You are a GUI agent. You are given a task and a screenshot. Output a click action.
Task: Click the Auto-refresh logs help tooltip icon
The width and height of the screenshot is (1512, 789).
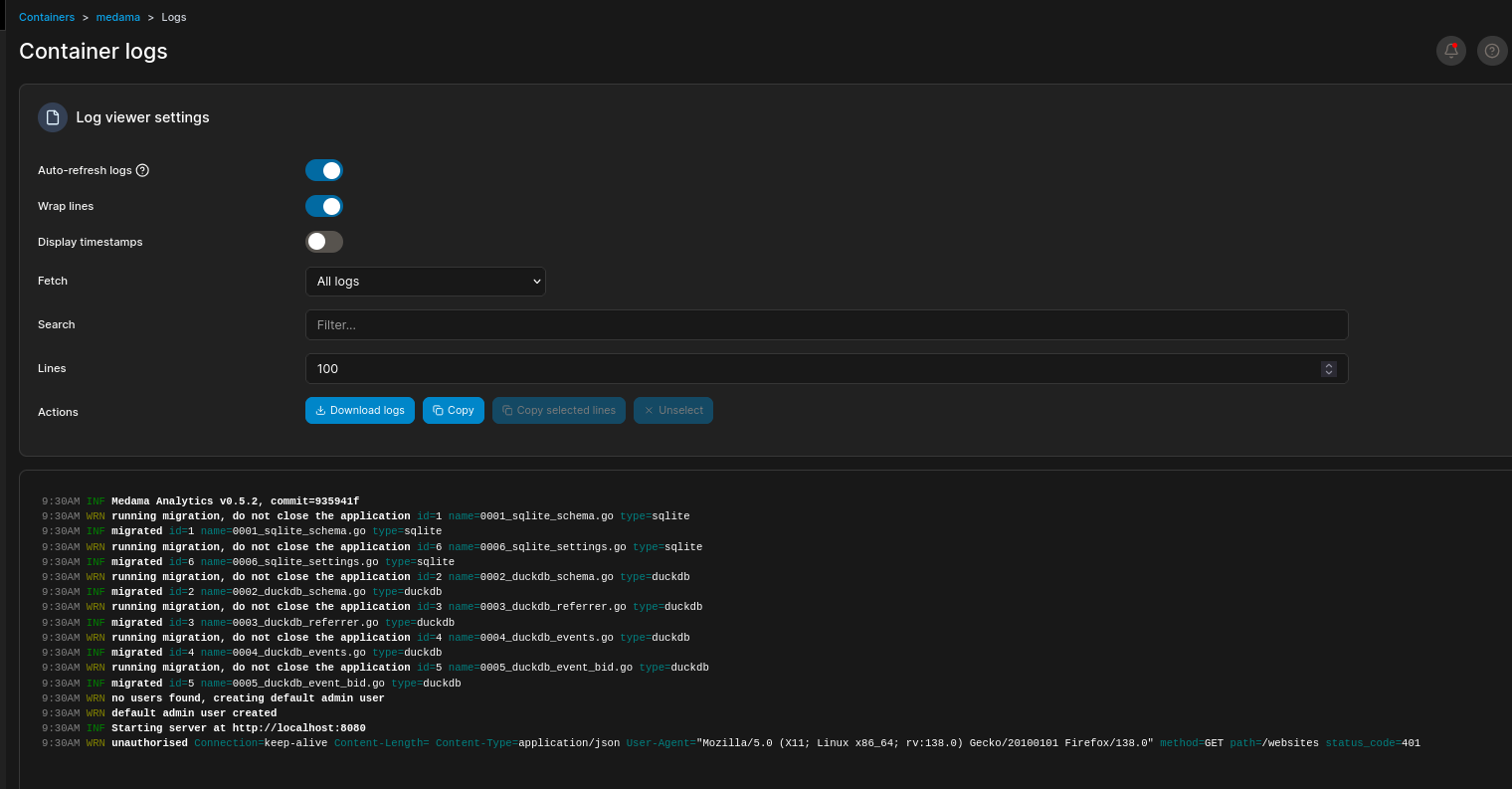click(x=142, y=170)
